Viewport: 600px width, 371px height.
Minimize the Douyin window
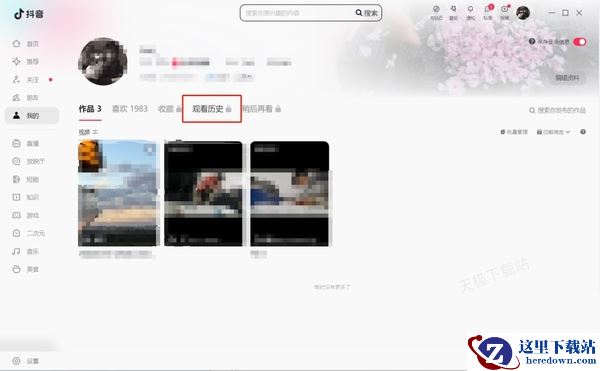point(551,13)
